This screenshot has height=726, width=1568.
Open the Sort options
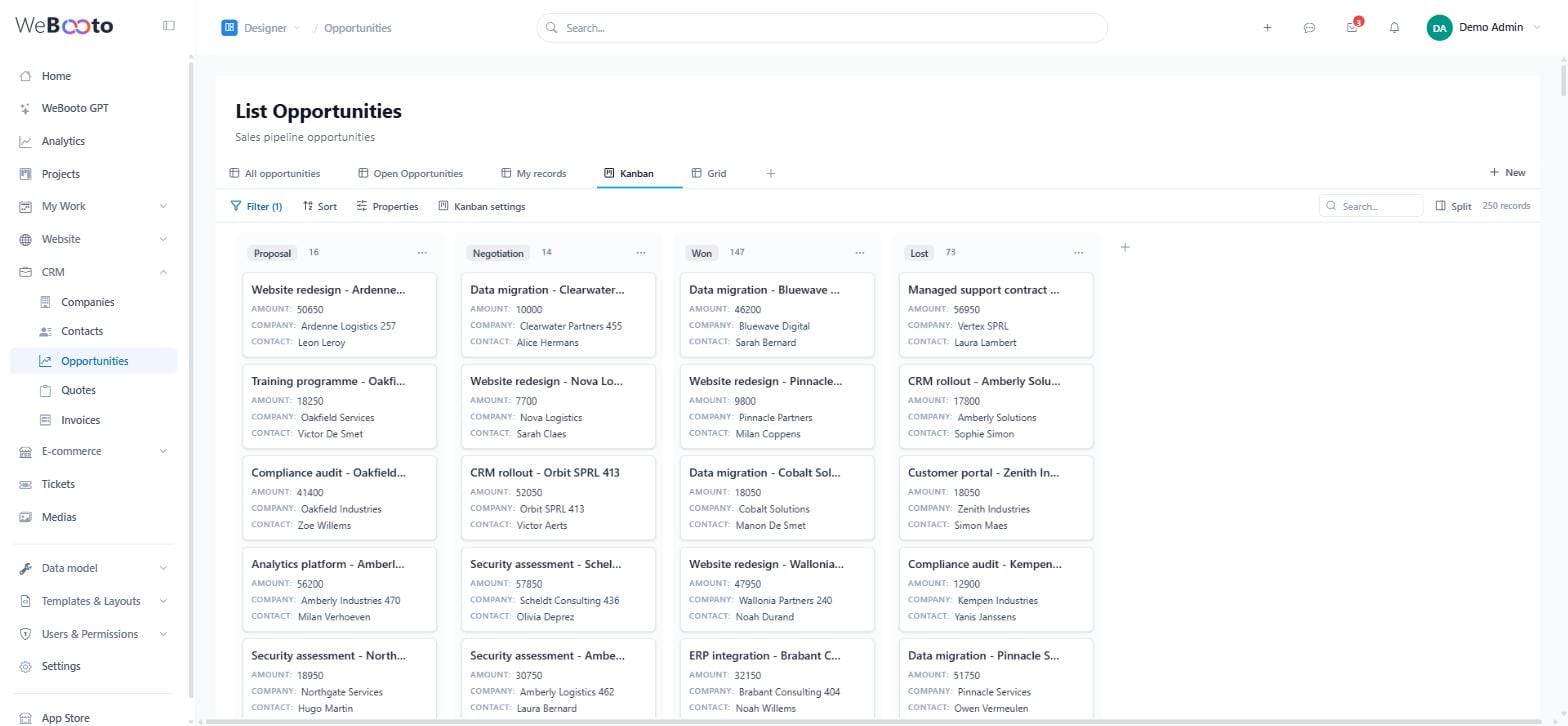pyautogui.click(x=320, y=206)
